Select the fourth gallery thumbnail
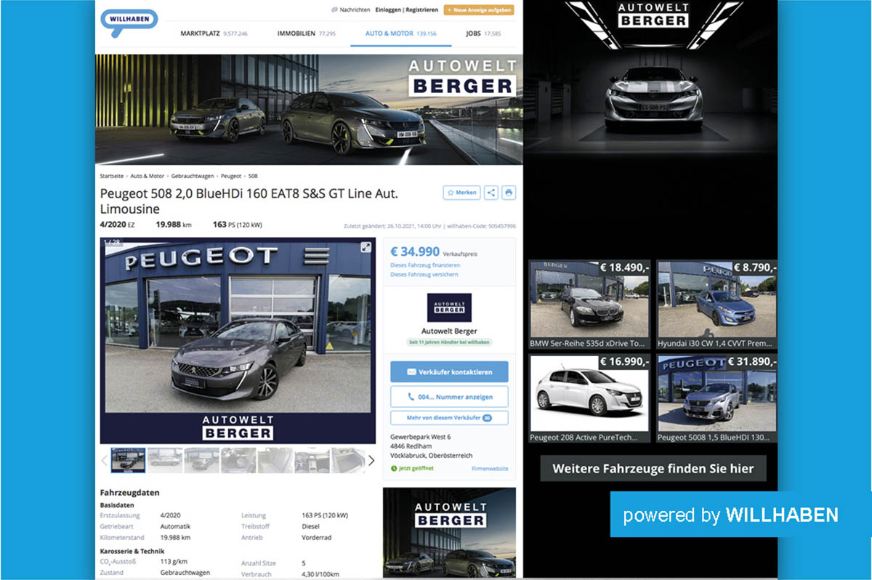Viewport: 872px width, 580px height. [239, 460]
